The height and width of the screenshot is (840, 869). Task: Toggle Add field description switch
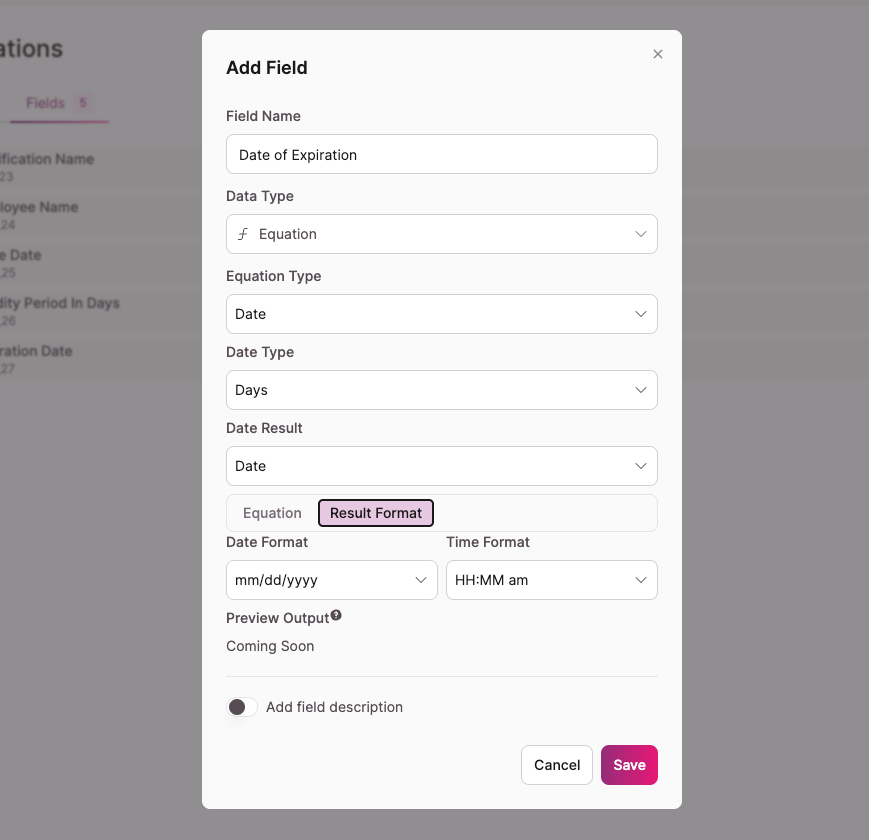click(242, 707)
